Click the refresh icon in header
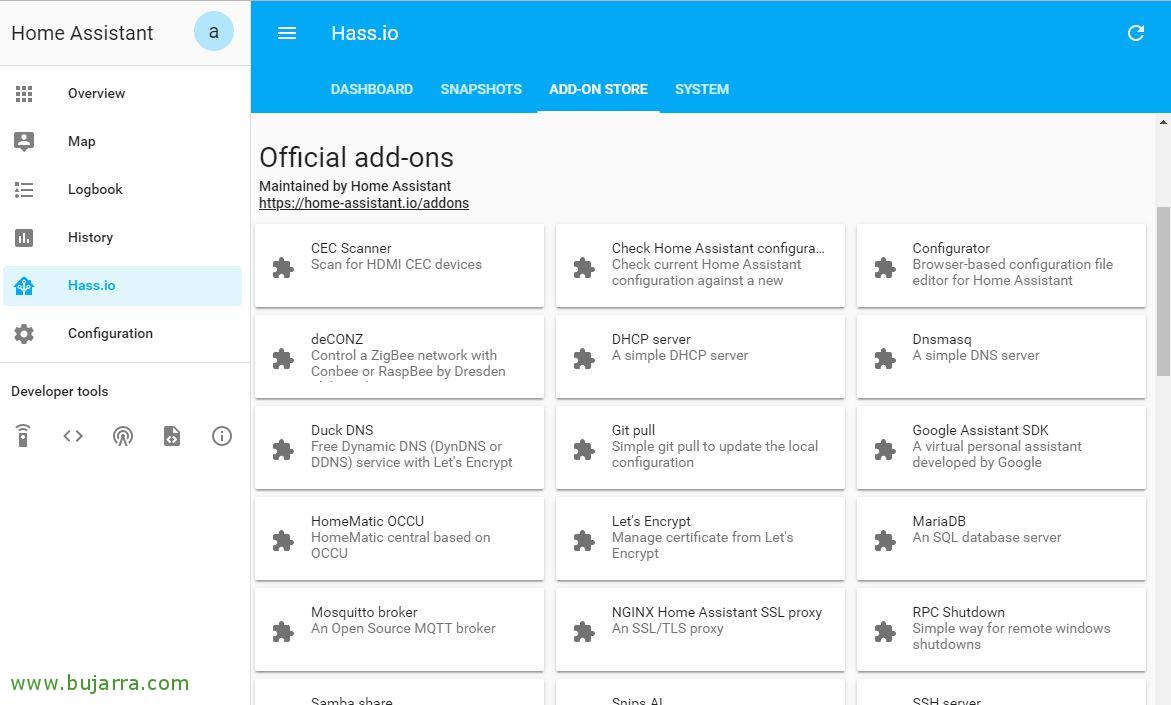The height and width of the screenshot is (705, 1171). [x=1136, y=33]
